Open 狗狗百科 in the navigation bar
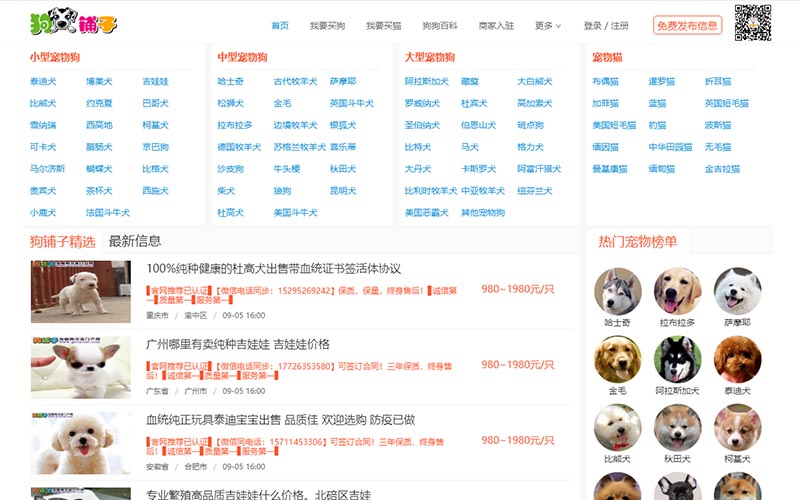Image resolution: width=800 pixels, height=500 pixels. 439,26
